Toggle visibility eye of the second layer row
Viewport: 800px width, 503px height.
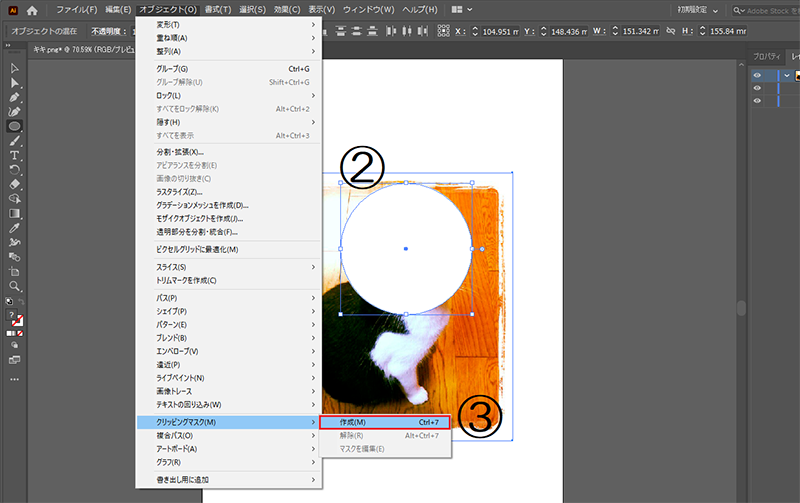click(x=757, y=88)
